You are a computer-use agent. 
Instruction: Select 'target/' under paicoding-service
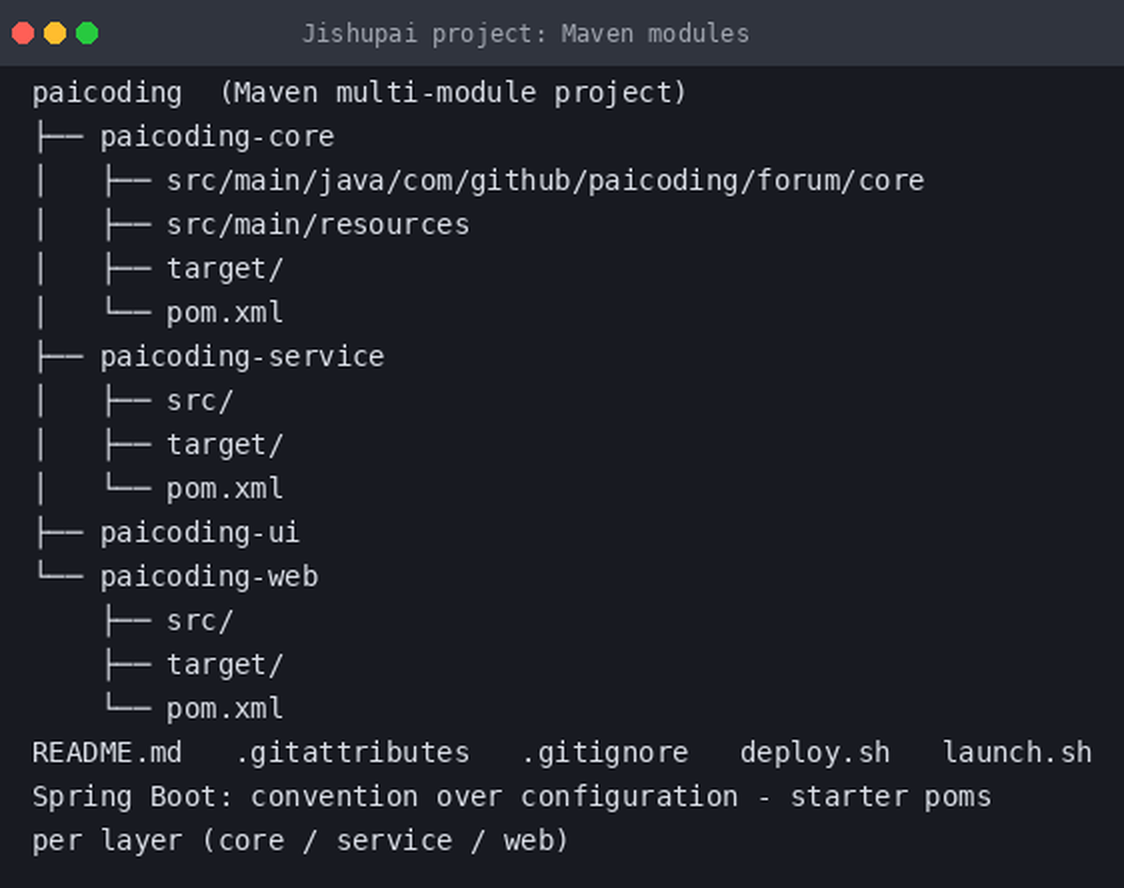(225, 445)
